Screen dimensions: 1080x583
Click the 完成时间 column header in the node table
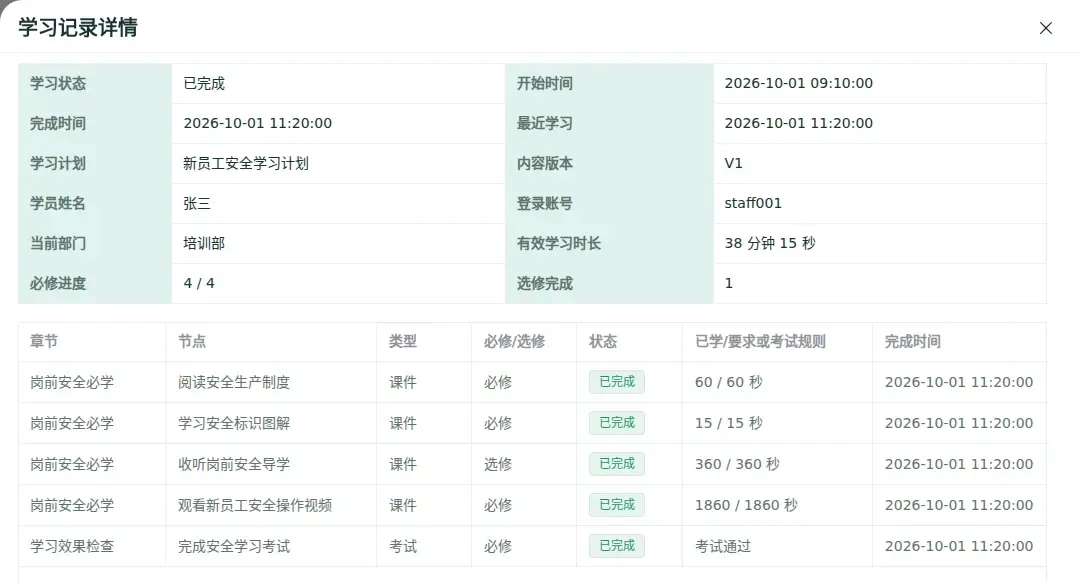(913, 341)
